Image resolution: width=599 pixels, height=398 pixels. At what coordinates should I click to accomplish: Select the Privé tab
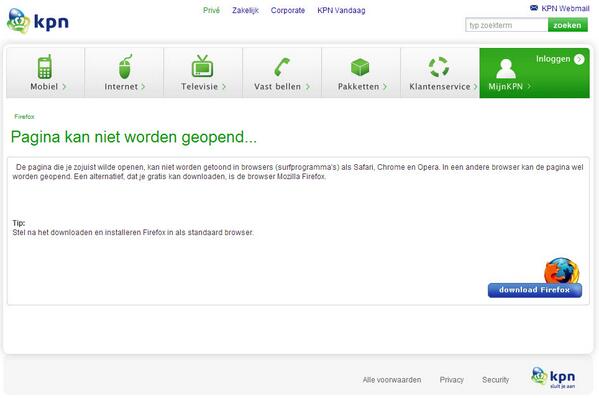tap(211, 10)
